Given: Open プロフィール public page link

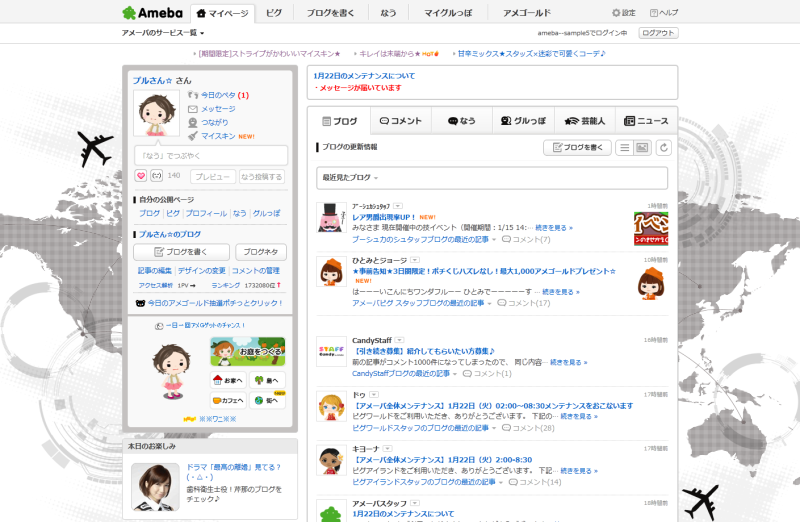Looking at the screenshot, I should point(206,213).
